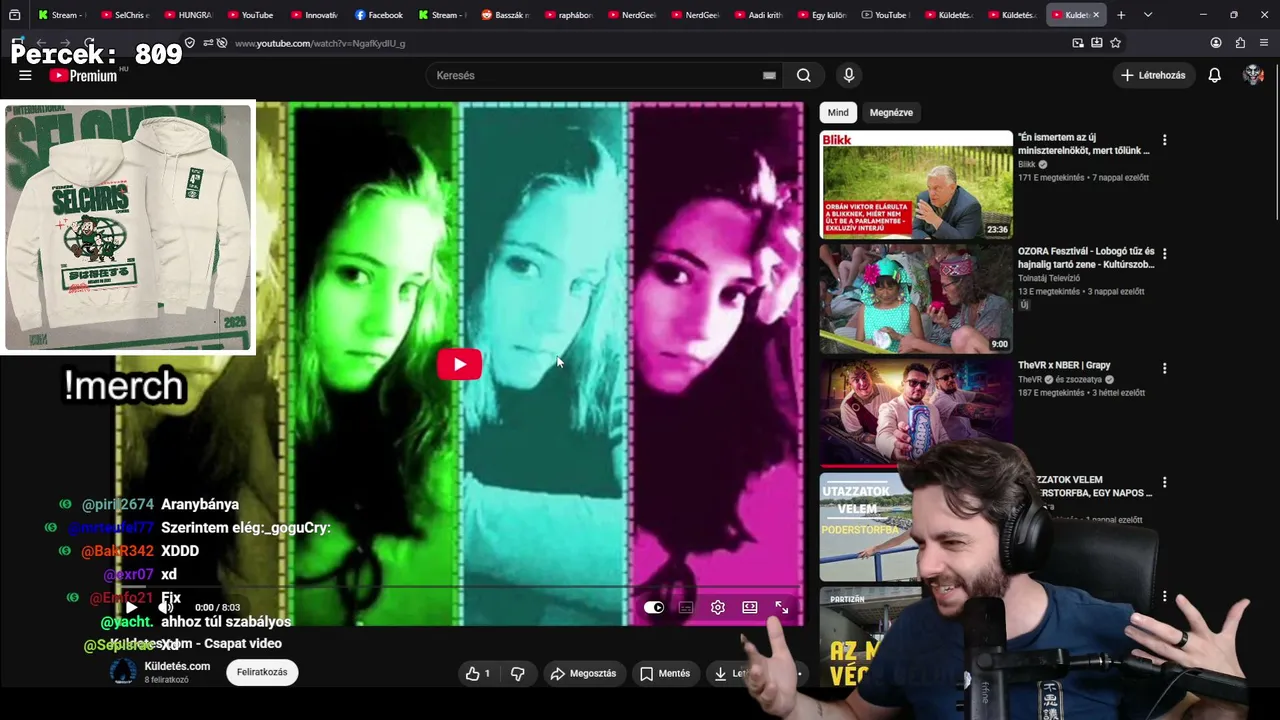The width and height of the screenshot is (1280, 720).
Task: Open more options for the Grapy video
Action: [1164, 368]
